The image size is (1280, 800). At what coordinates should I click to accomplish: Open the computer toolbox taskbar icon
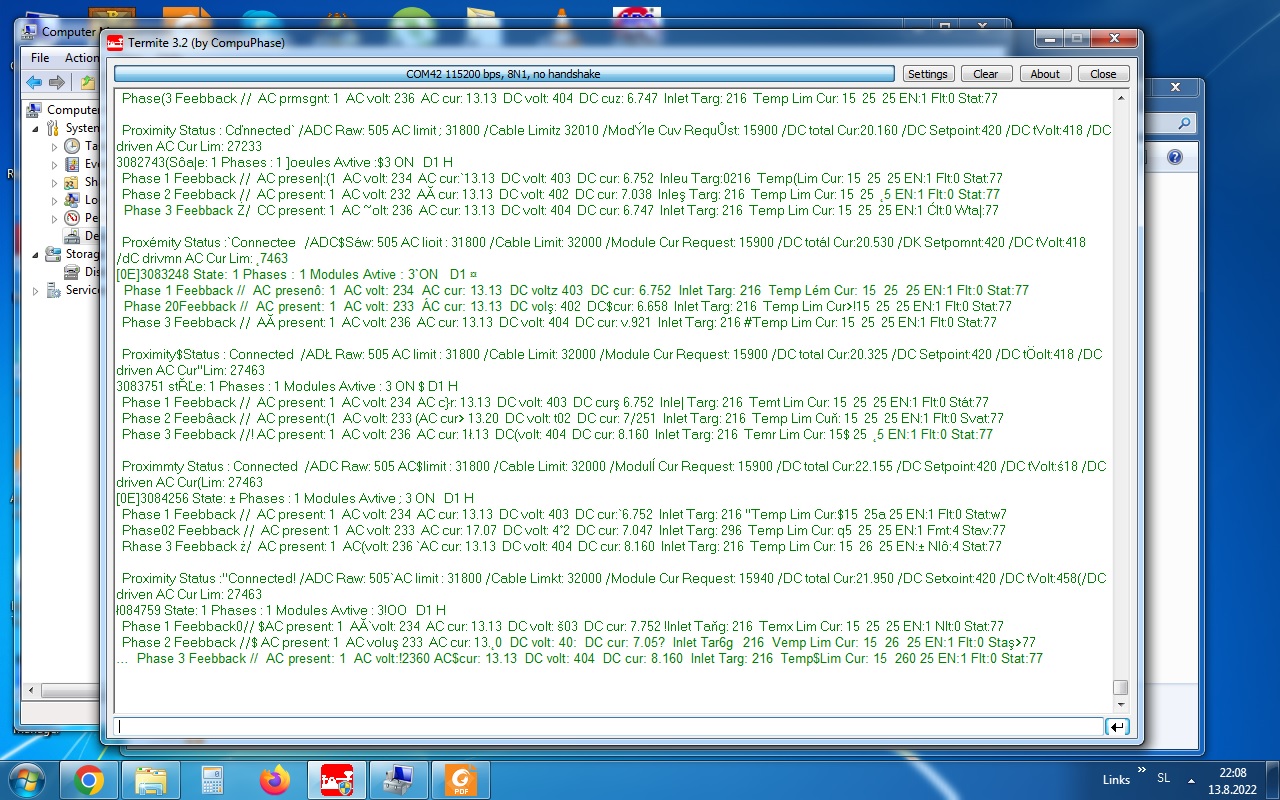click(399, 779)
